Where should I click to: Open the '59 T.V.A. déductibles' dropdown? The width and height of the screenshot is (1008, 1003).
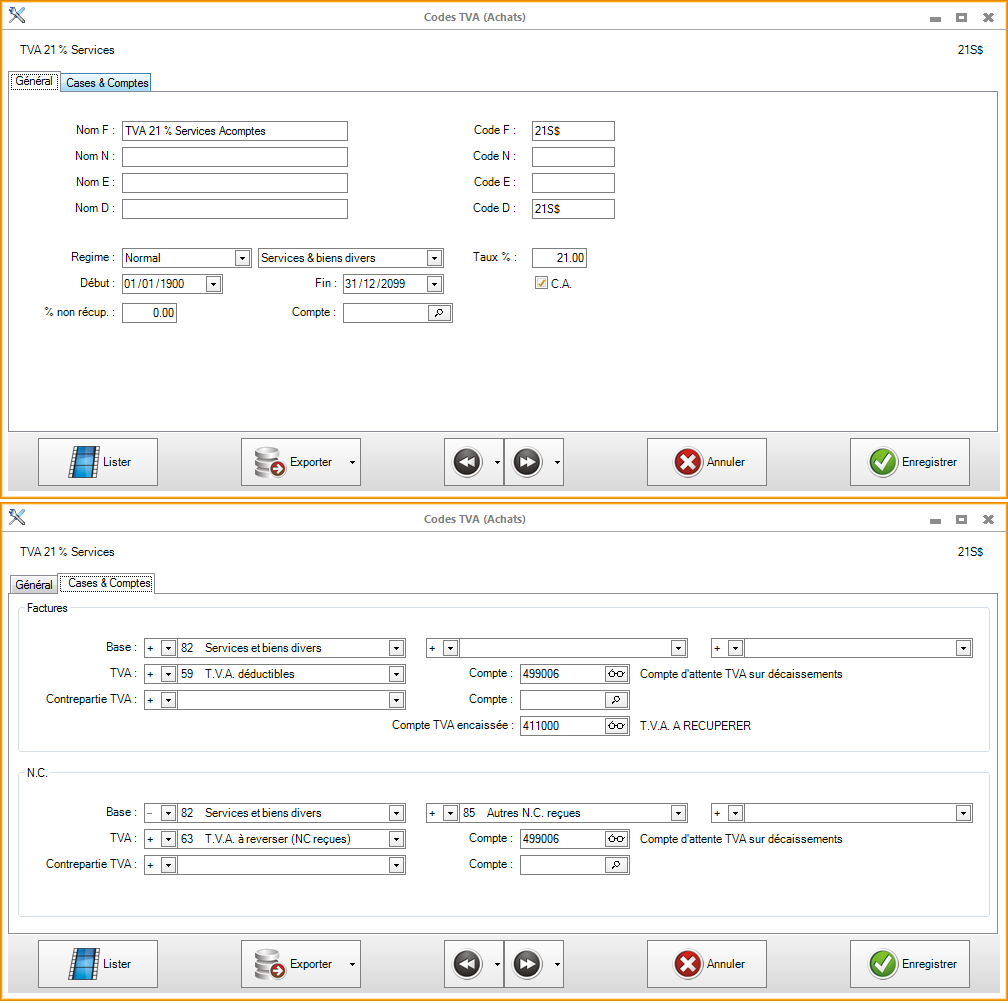(x=397, y=674)
